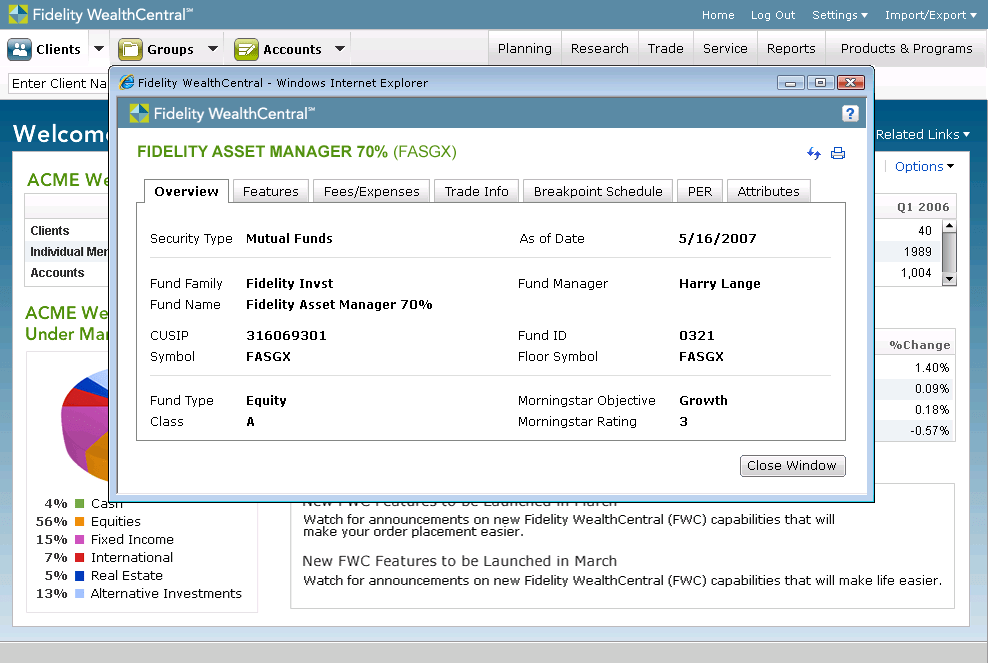This screenshot has height=663, width=988.
Task: Click the As of Date value 5/16/2007
Action: click(717, 238)
